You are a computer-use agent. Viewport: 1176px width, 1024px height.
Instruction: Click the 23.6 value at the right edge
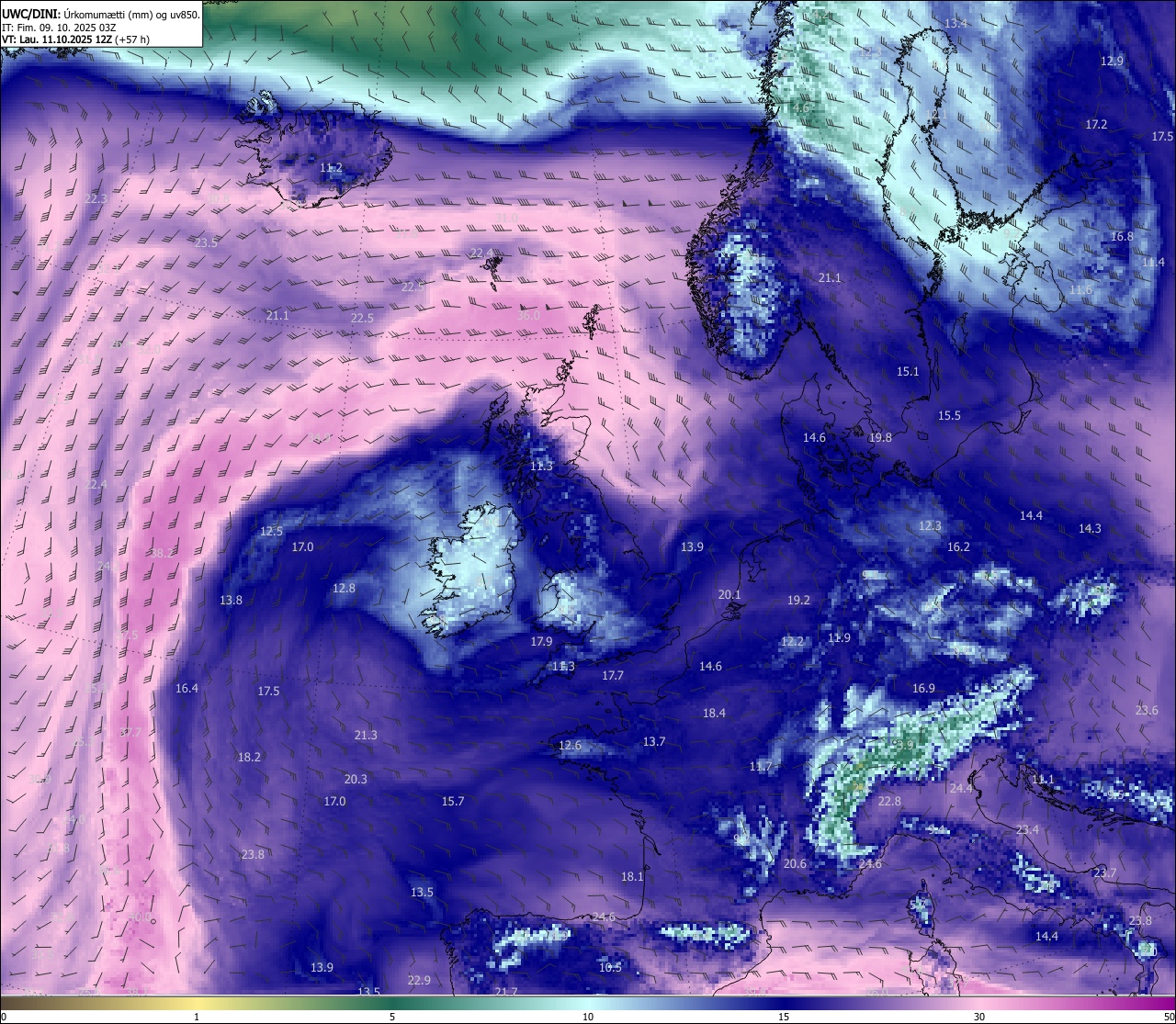pos(1147,710)
